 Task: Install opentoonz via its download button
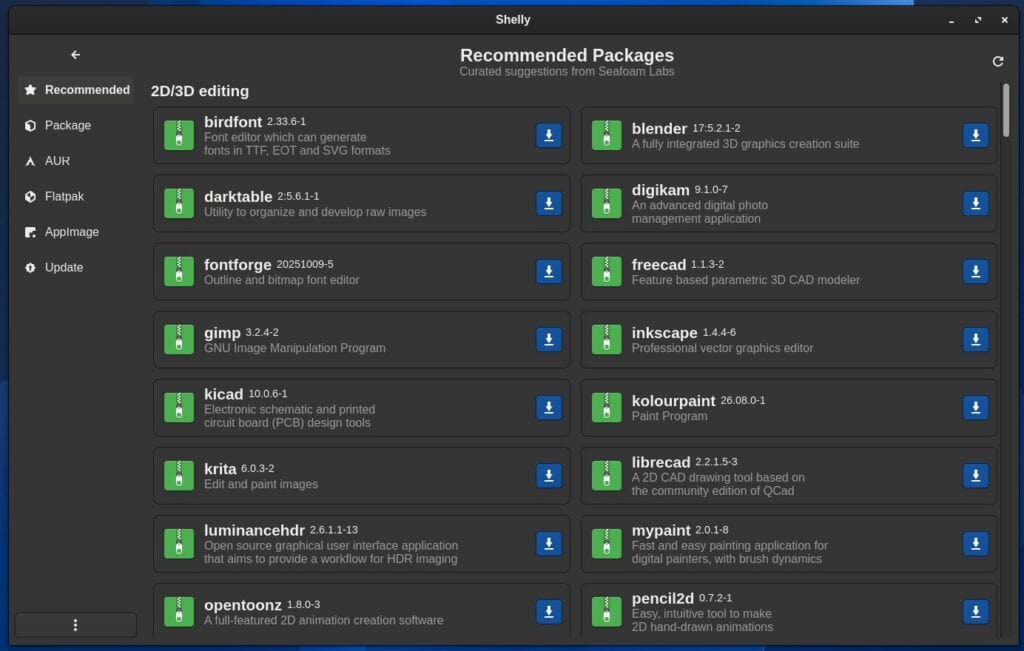(549, 612)
